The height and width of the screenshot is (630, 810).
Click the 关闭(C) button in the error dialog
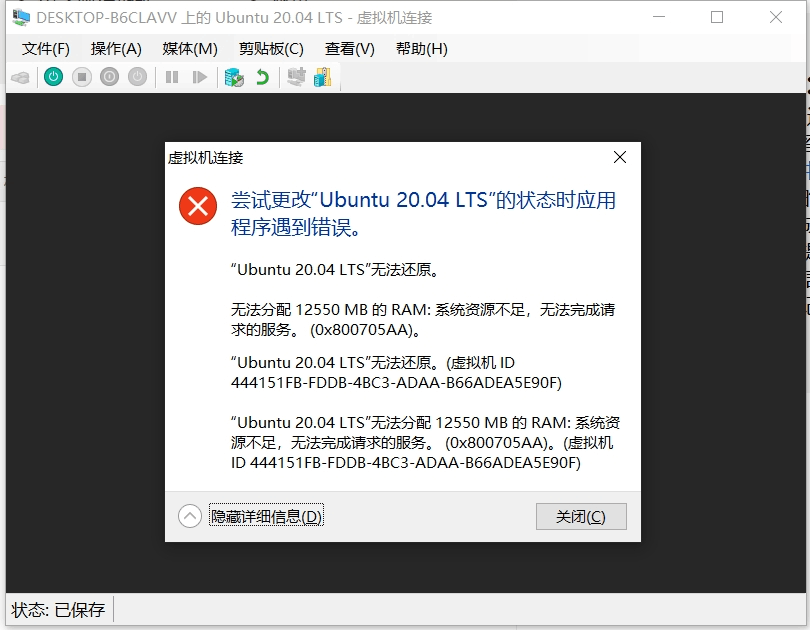[581, 516]
